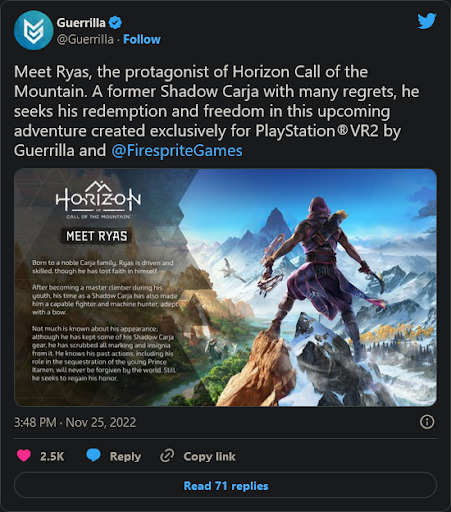Click the blue verified checkmark badge
The height and width of the screenshot is (512, 451).
(115, 23)
